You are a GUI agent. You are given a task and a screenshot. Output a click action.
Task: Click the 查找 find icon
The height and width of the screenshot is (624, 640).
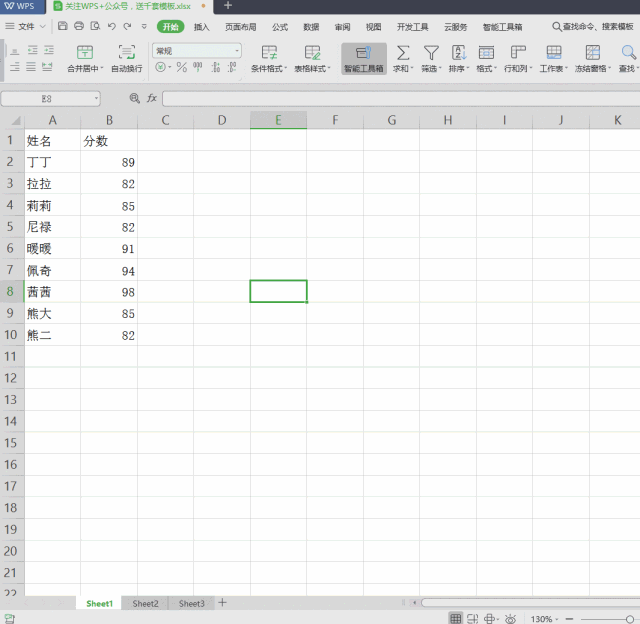(628, 59)
